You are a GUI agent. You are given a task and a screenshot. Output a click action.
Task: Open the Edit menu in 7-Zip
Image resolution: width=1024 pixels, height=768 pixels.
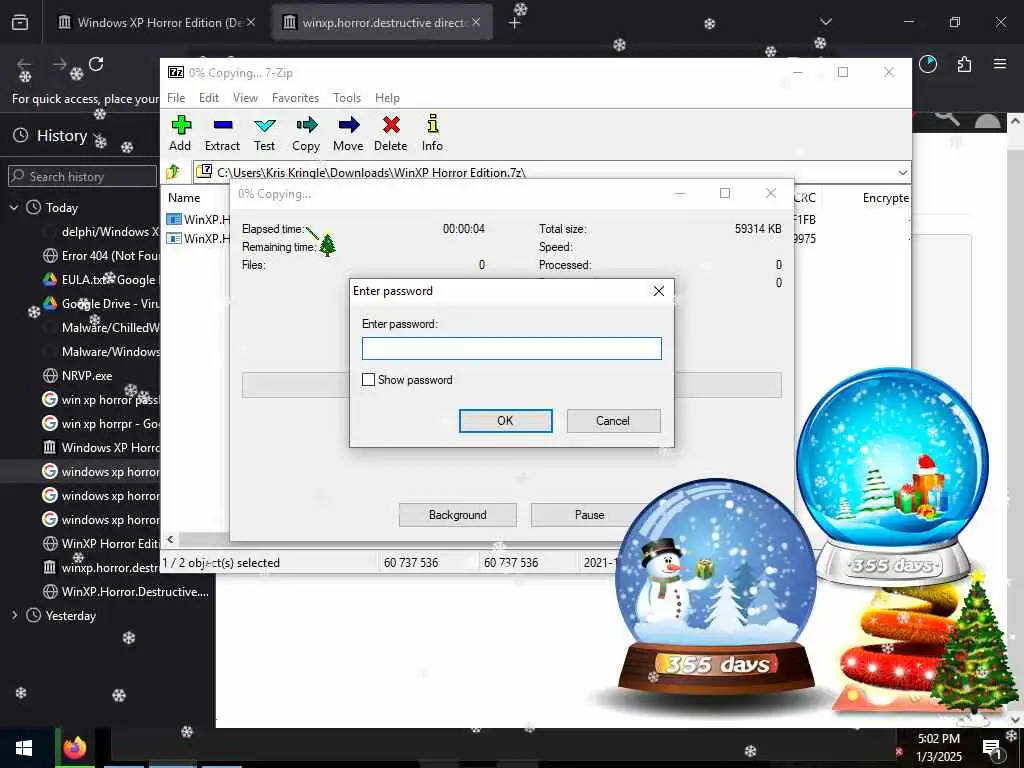[x=209, y=98]
